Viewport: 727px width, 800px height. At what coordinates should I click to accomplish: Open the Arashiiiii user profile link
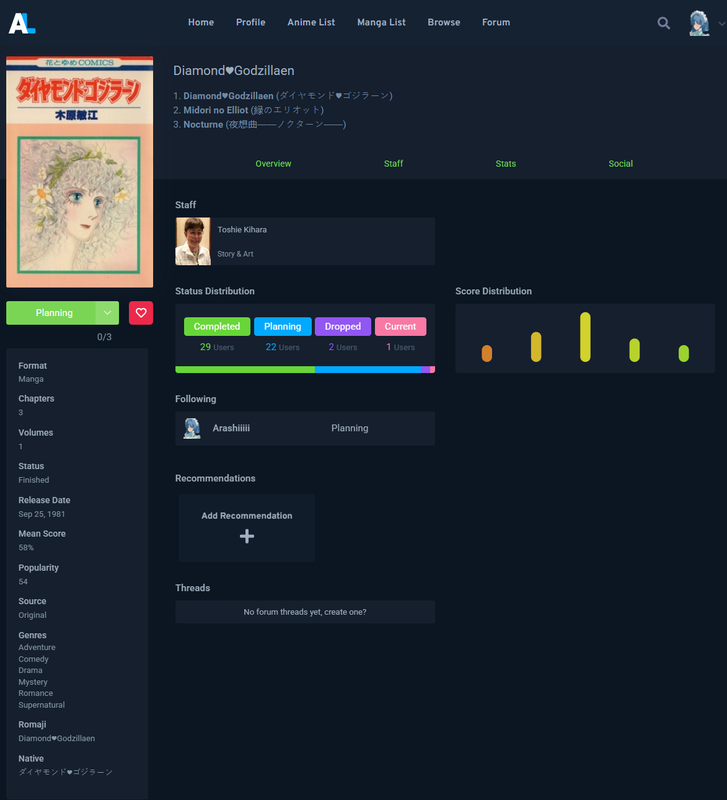[x=231, y=428]
